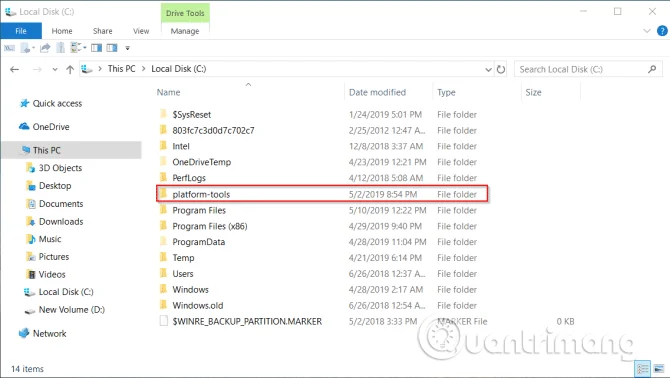This screenshot has height=378, width=670.
Task: Open the Help question mark icon
Action: tap(662, 31)
